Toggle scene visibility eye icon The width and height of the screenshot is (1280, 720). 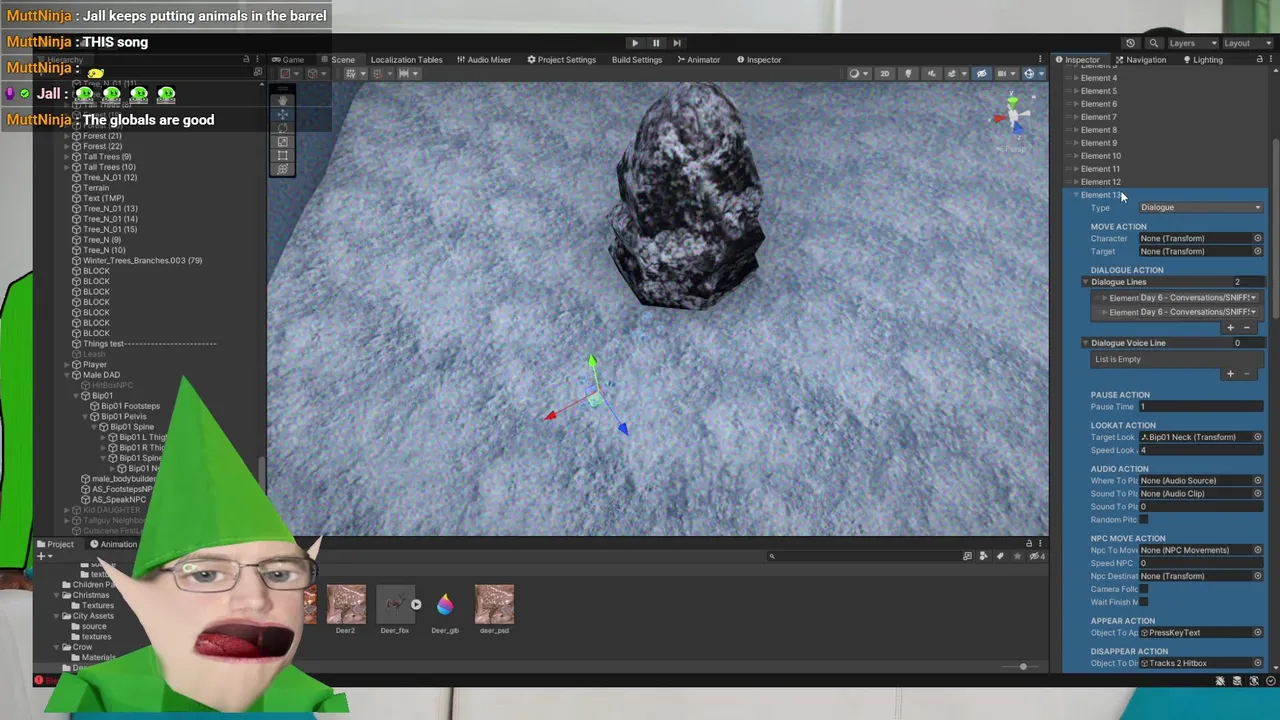click(x=981, y=74)
